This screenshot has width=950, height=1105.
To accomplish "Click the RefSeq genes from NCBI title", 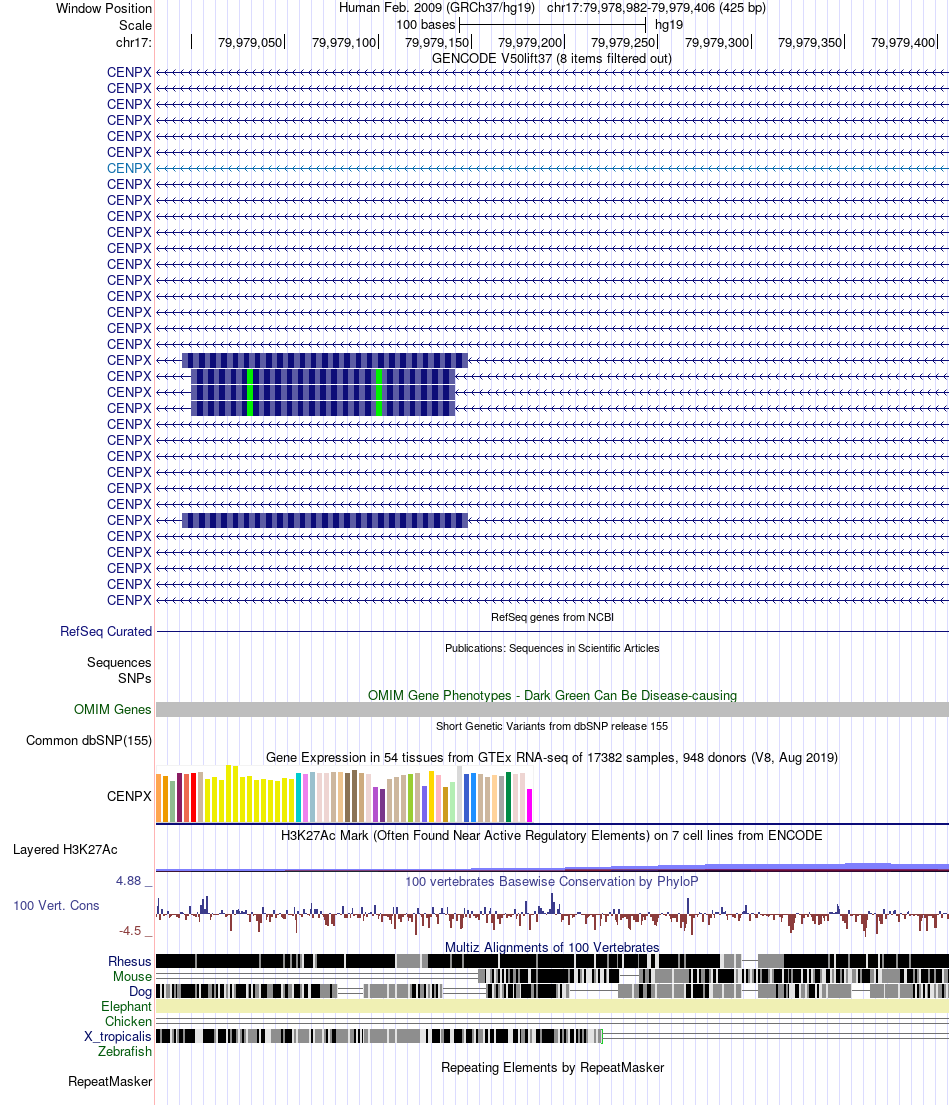I will pyautogui.click(x=553, y=617).
